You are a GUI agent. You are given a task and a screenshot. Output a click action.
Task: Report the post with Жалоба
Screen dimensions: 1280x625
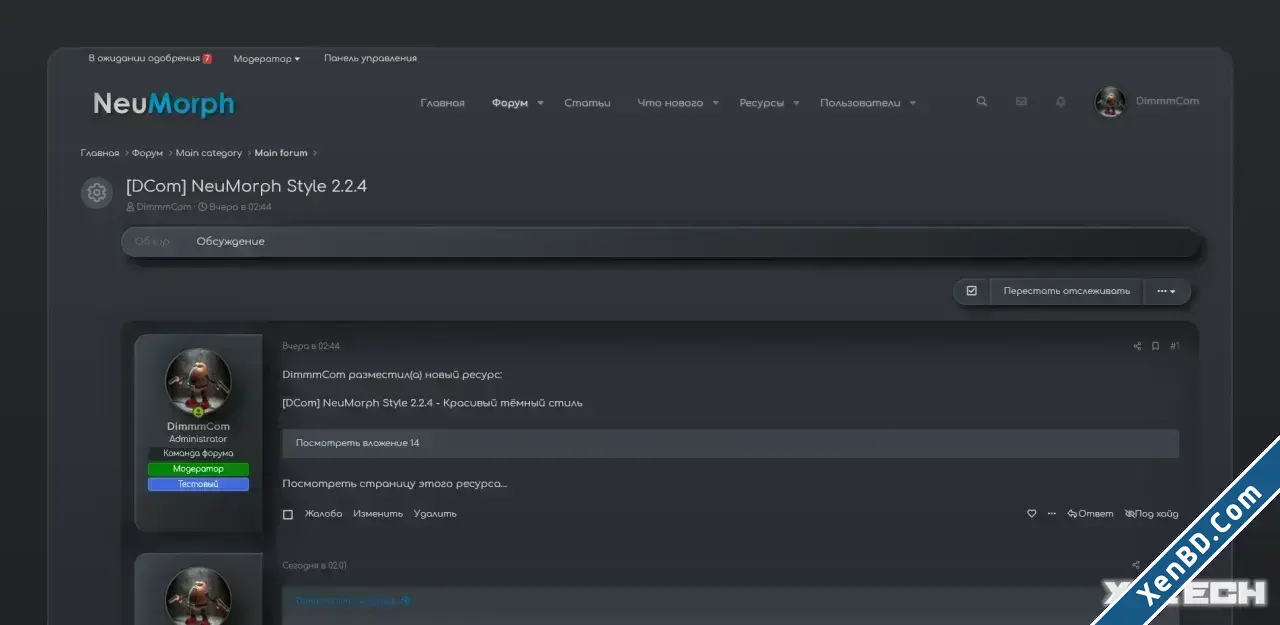click(x=324, y=514)
